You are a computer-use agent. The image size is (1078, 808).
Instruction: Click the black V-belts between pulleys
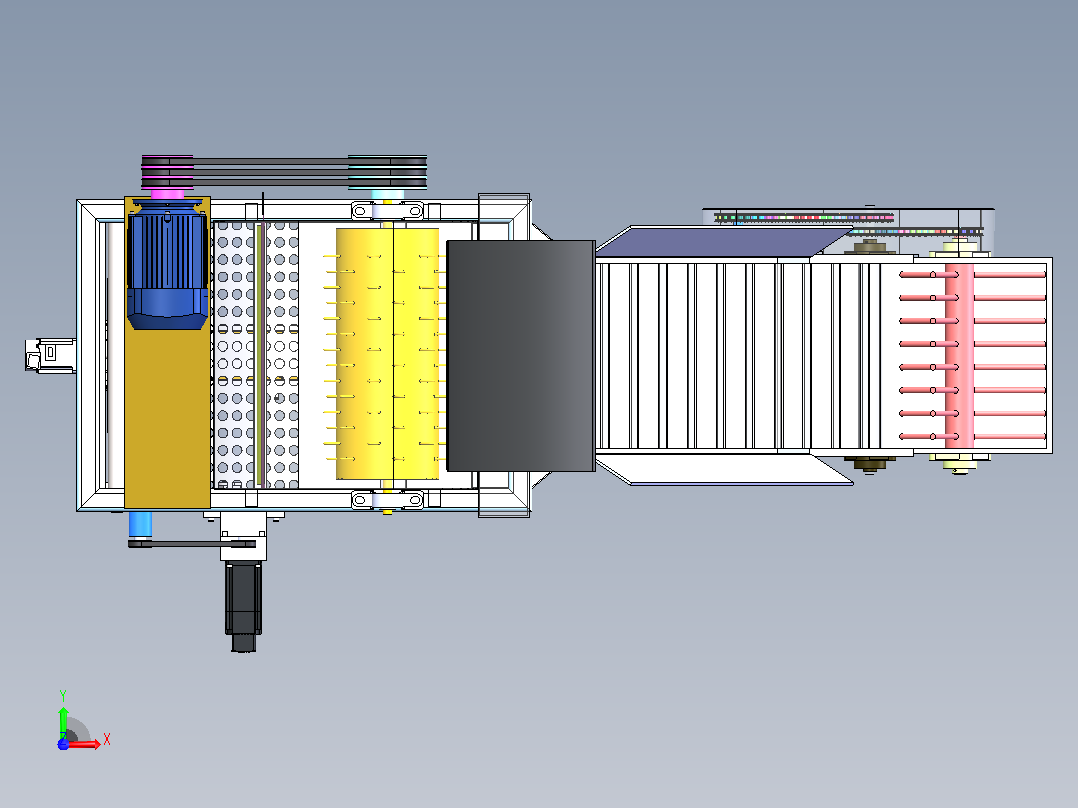click(284, 171)
